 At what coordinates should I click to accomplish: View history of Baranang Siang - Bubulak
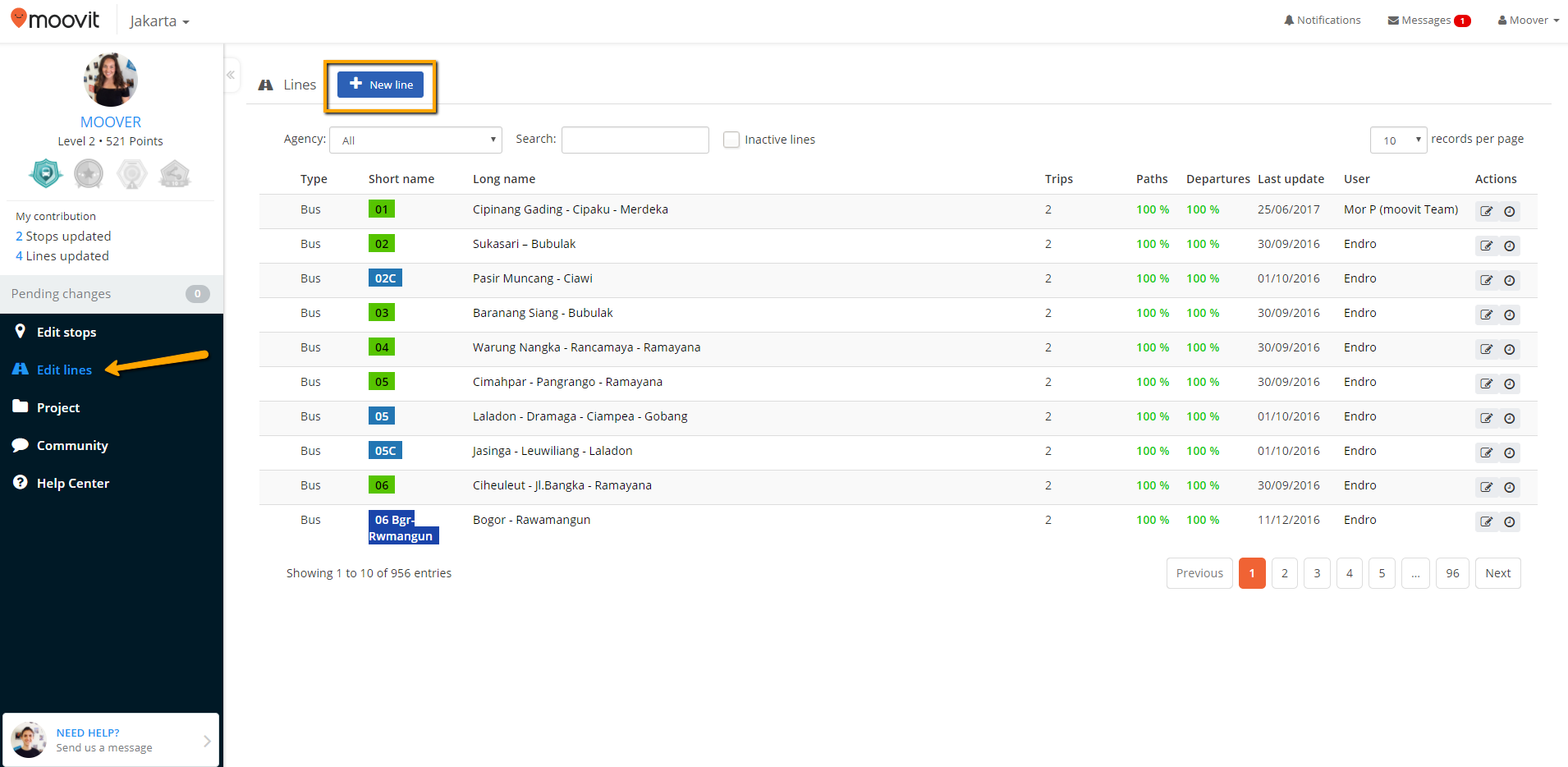(1509, 315)
